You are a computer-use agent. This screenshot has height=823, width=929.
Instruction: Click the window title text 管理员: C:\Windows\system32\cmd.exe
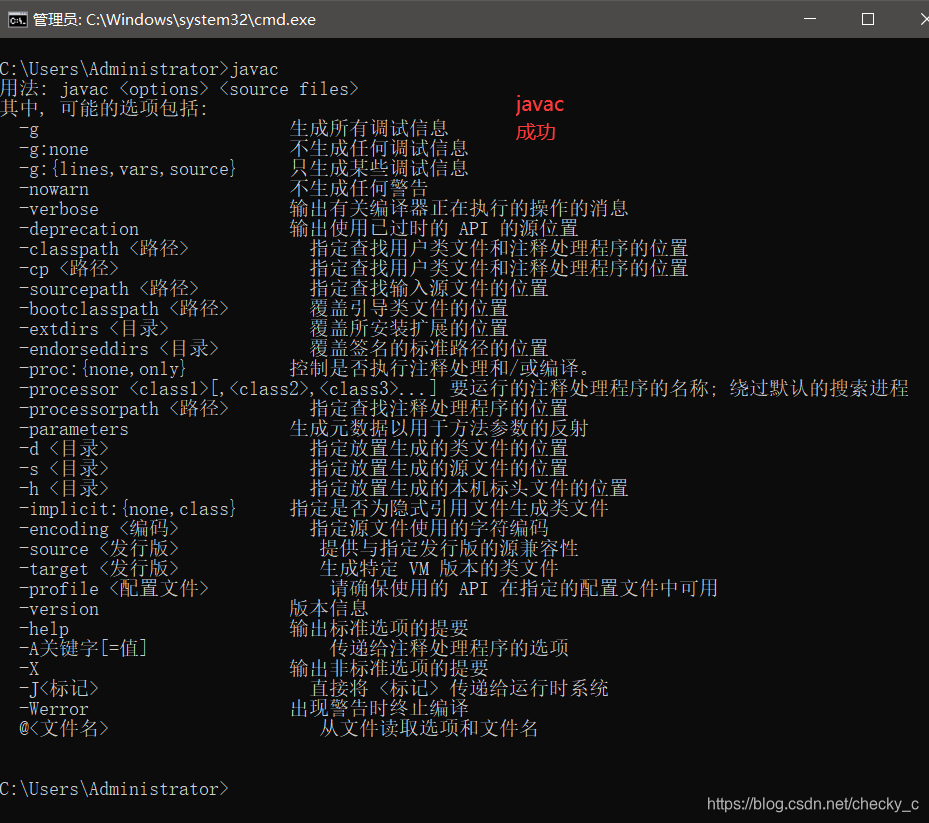click(x=174, y=20)
